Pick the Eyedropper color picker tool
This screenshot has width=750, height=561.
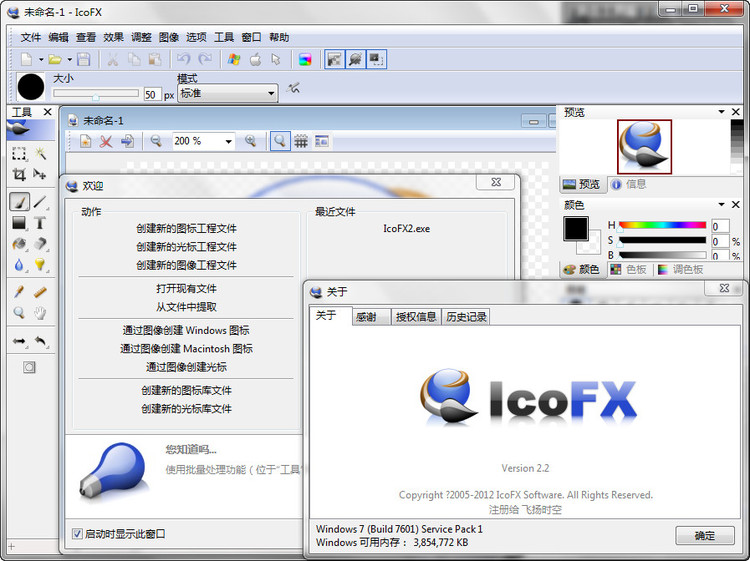point(19,292)
